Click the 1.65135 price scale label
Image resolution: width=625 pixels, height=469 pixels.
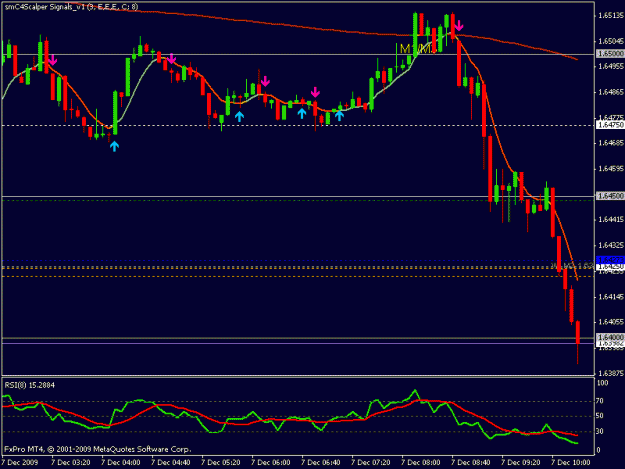611,16
